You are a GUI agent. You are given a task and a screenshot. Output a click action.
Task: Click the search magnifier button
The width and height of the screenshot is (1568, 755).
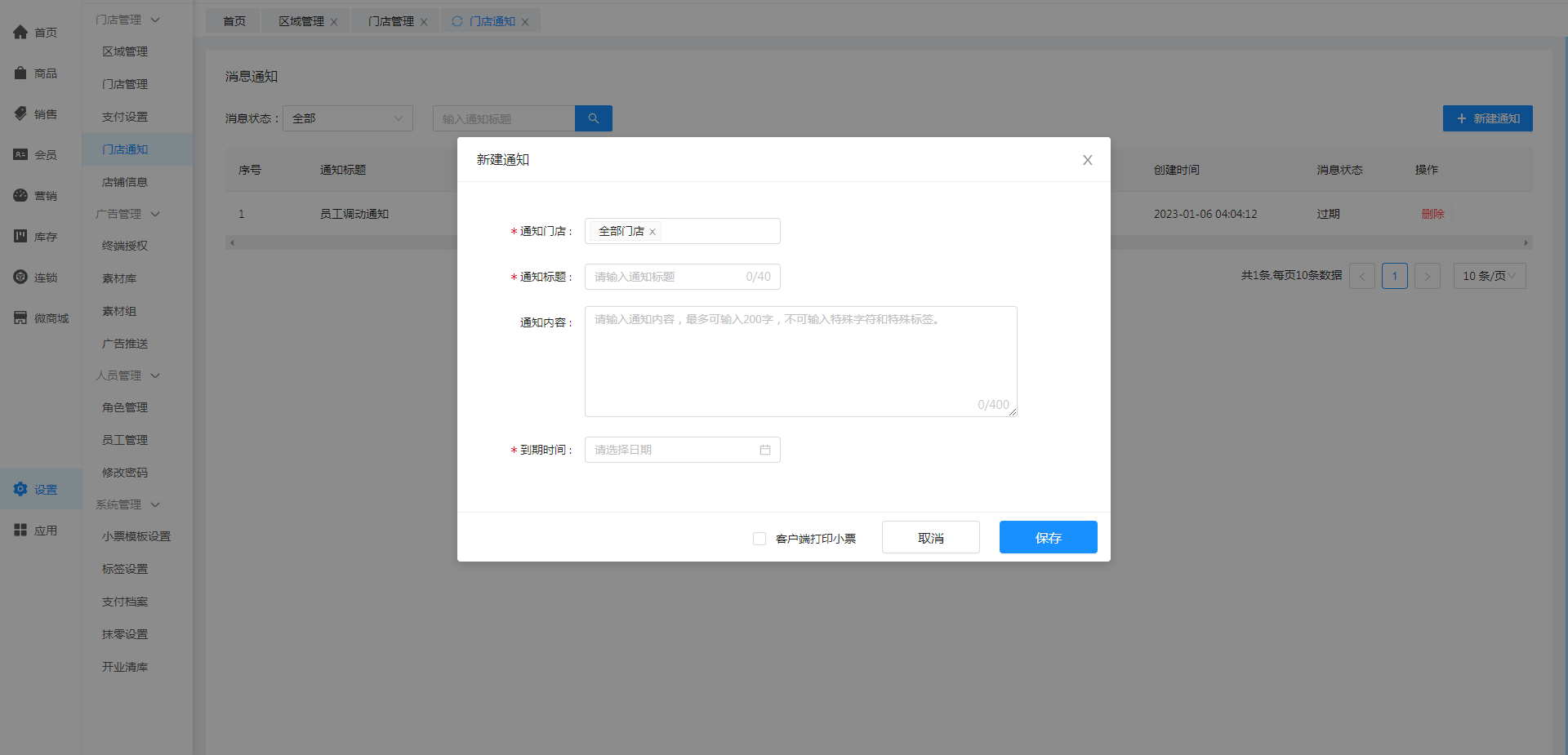coord(593,118)
